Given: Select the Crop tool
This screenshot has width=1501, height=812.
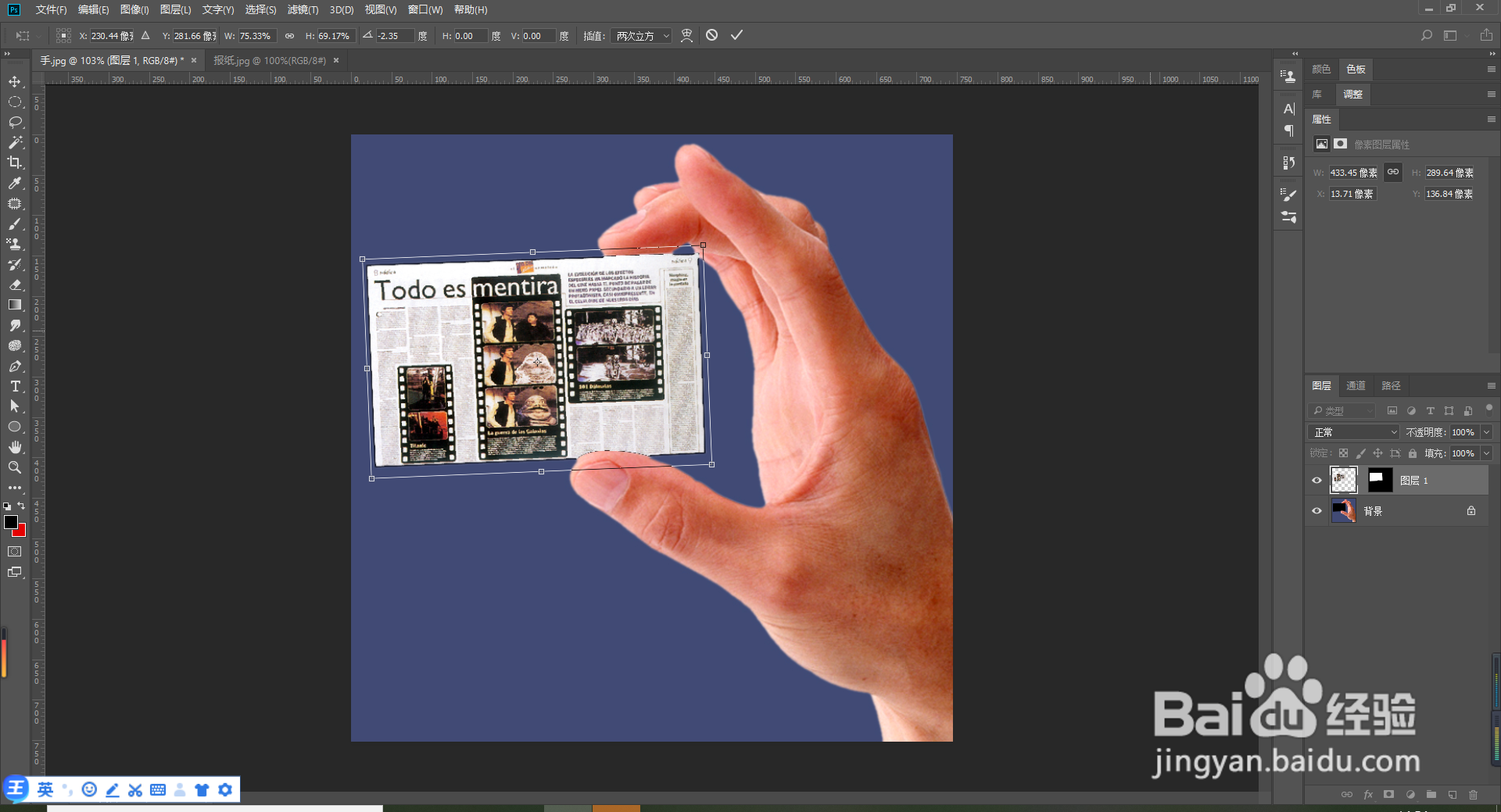Looking at the screenshot, I should click(15, 163).
